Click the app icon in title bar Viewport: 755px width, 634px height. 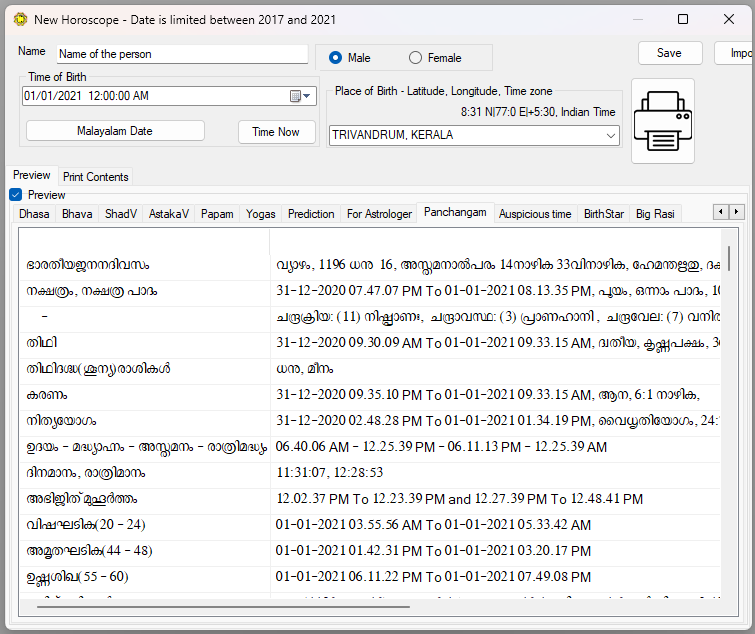(19, 19)
